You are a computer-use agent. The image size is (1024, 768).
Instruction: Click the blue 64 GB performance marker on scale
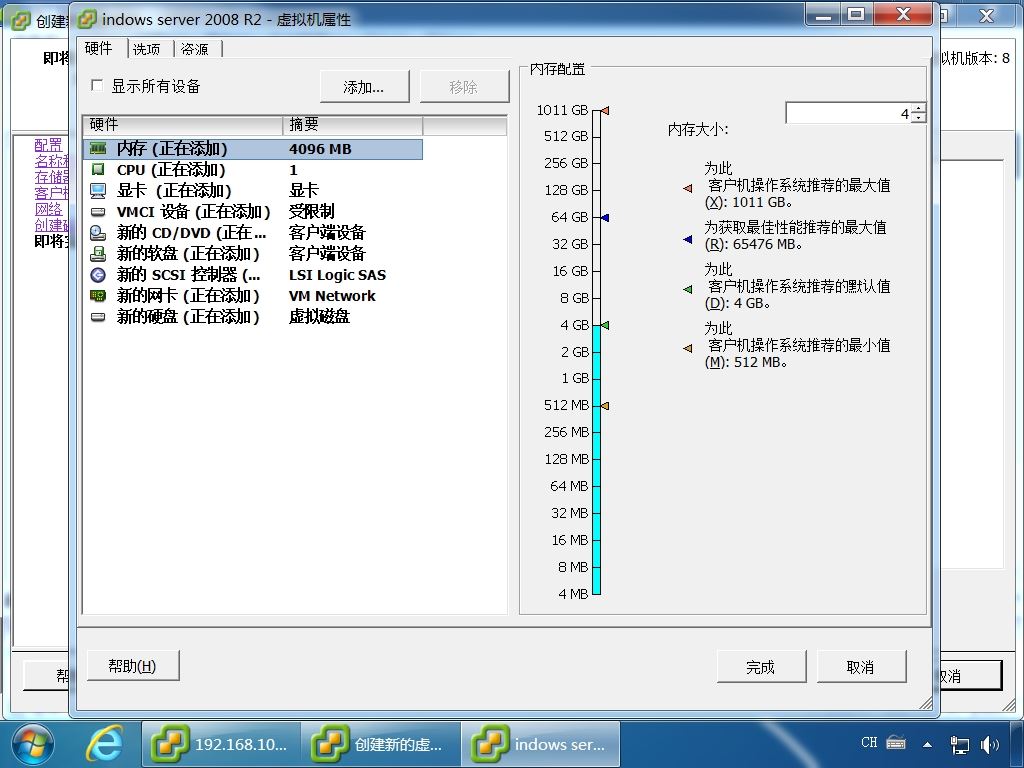pos(605,217)
